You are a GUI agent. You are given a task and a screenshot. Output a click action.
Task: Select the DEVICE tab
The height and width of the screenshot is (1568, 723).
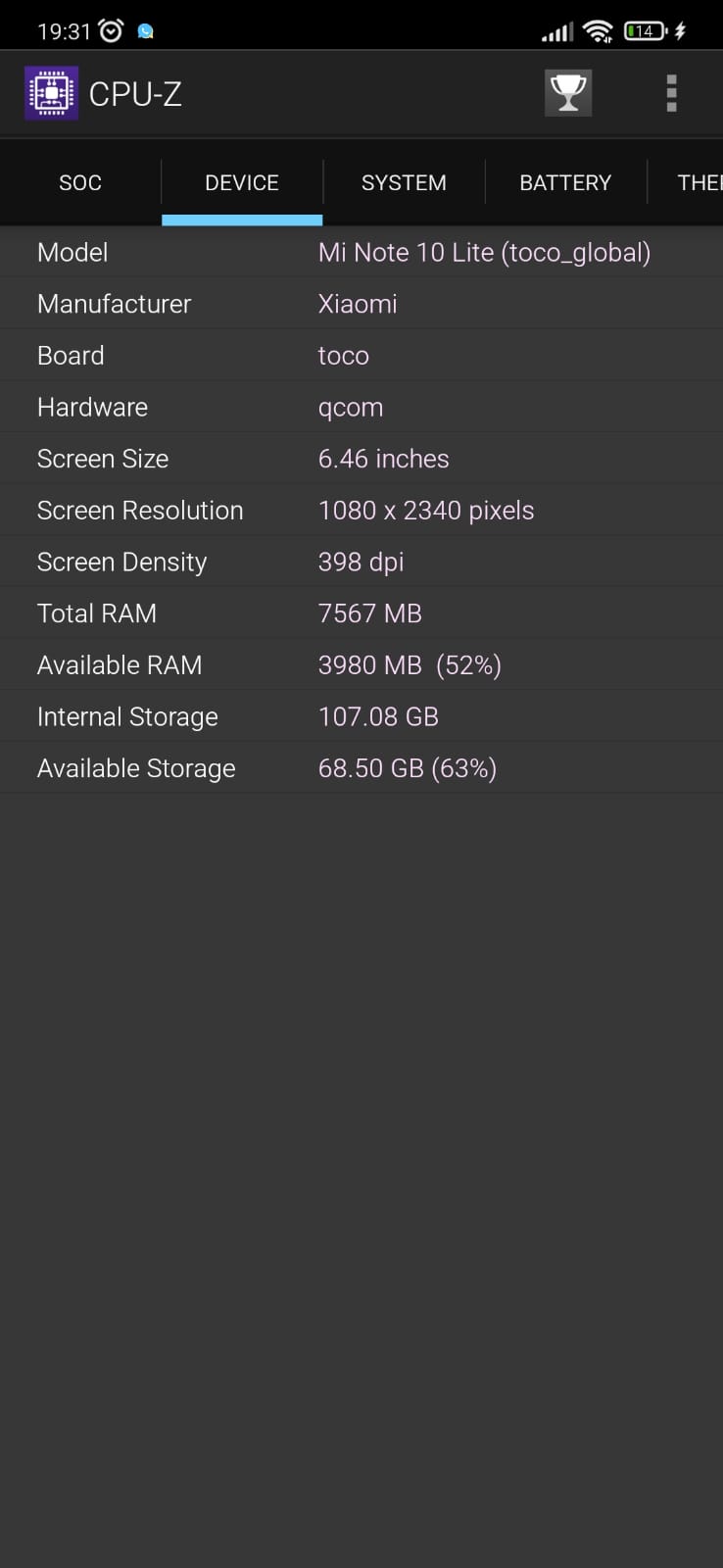tap(242, 183)
